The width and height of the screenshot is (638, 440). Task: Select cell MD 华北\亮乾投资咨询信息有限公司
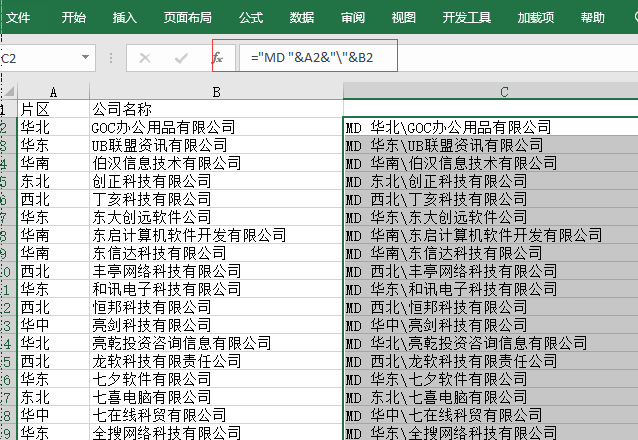pyautogui.click(x=491, y=343)
